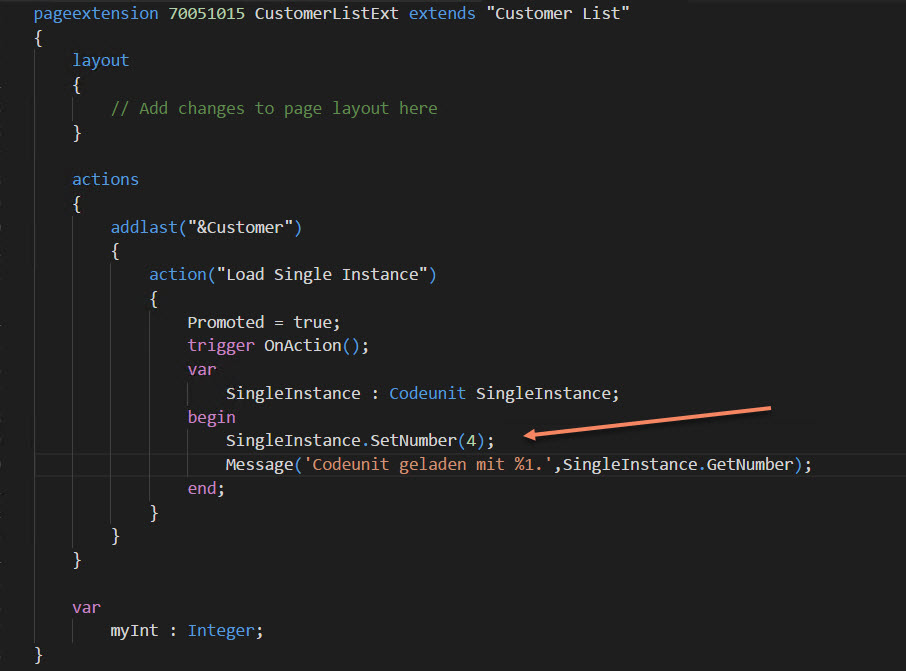Screen dimensions: 906x671
Task: Select the myInt variable name
Action: (x=134, y=630)
